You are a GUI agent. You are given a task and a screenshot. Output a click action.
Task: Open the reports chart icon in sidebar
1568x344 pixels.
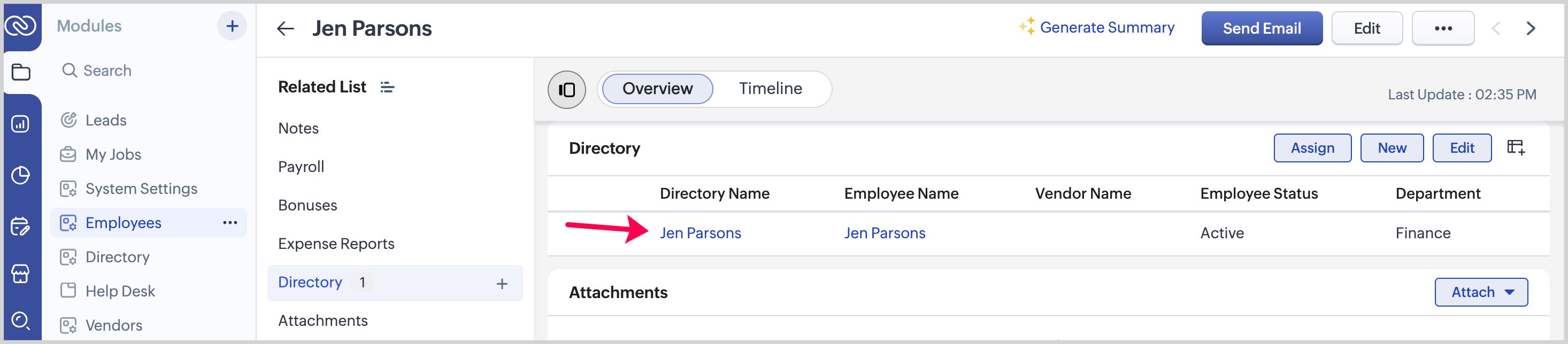coord(21,124)
